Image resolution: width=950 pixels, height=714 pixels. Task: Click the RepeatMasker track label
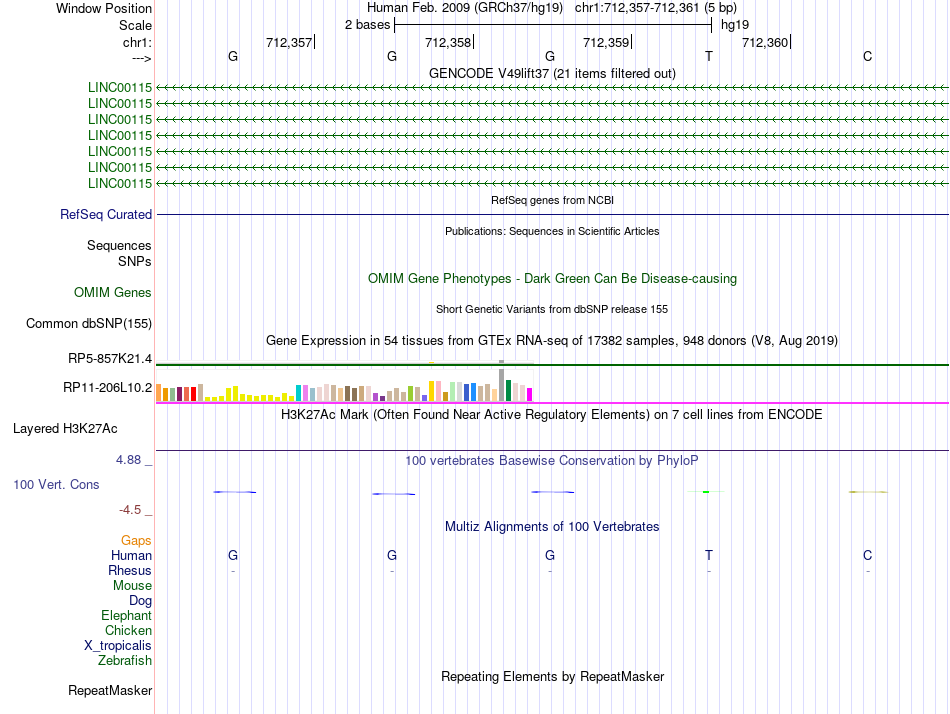coord(110,691)
